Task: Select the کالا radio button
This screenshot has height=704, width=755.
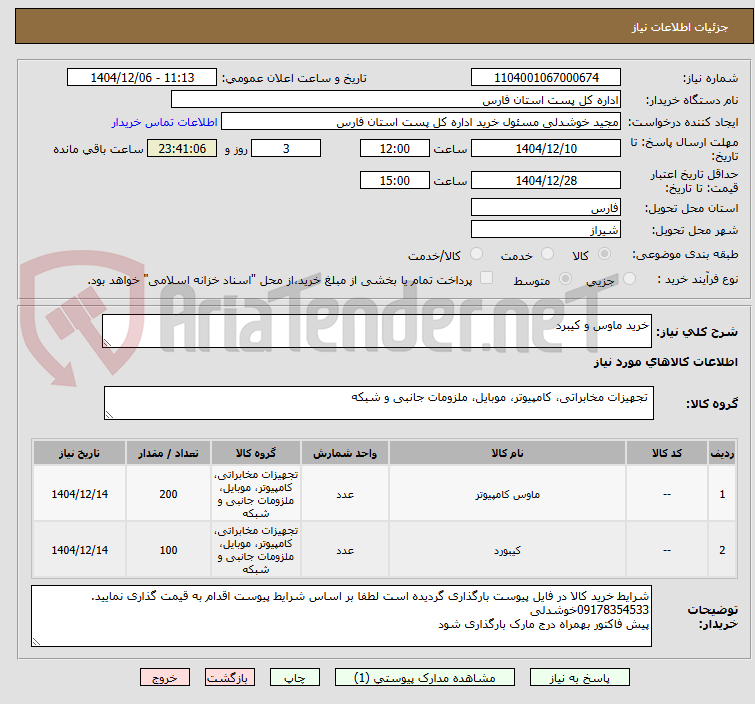Action: pyautogui.click(x=604, y=254)
